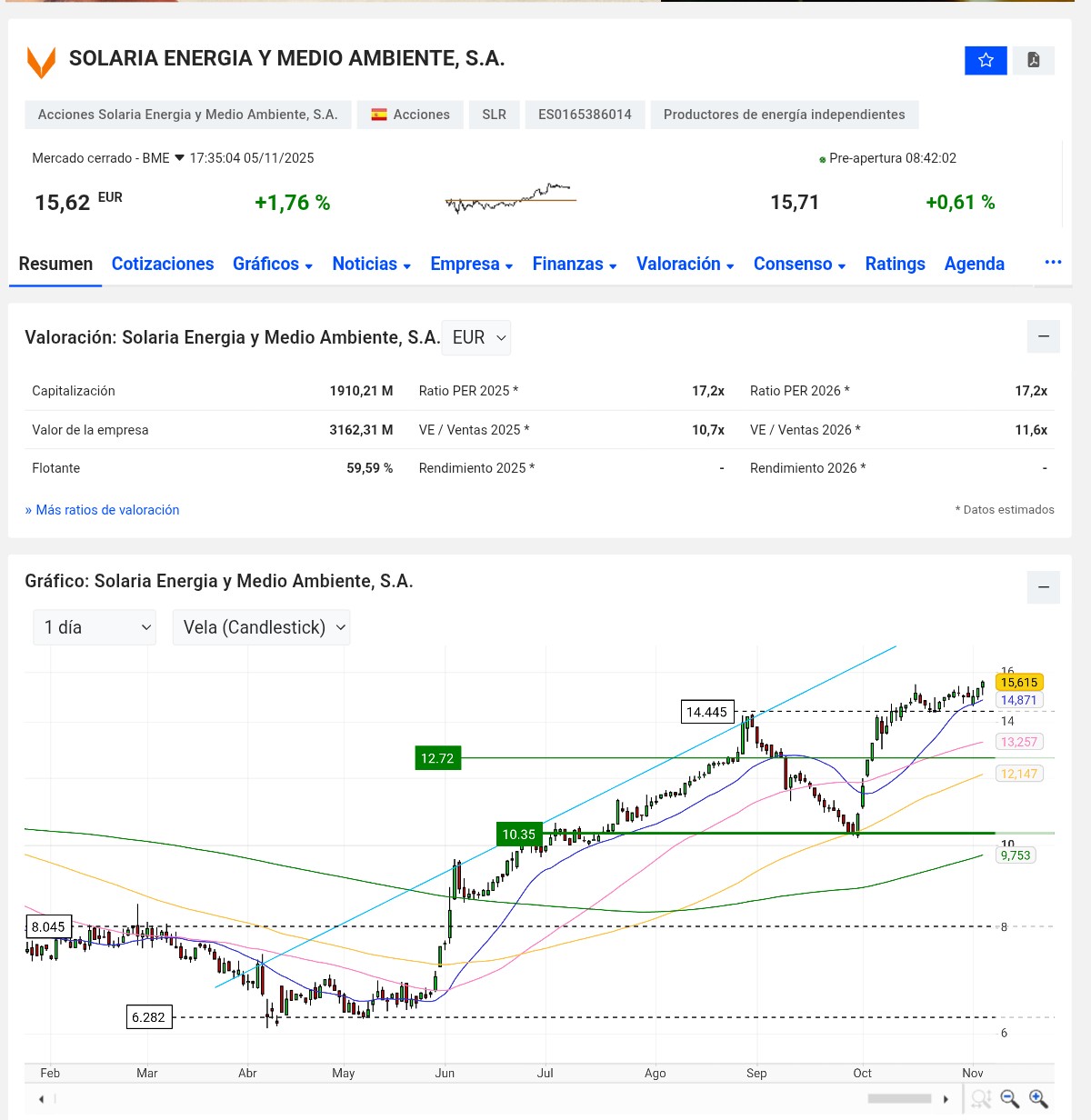Open the Vela (Candlestick) chart type dropdown
1091x1120 pixels.
(x=262, y=627)
